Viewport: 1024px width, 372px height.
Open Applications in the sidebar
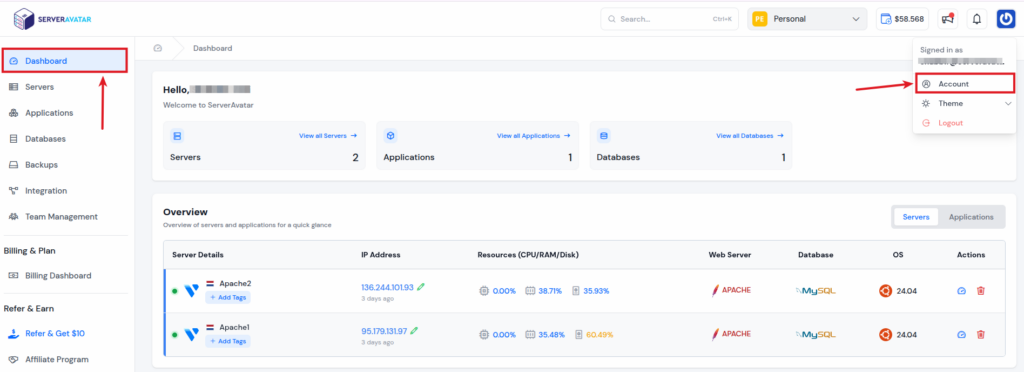coord(49,113)
